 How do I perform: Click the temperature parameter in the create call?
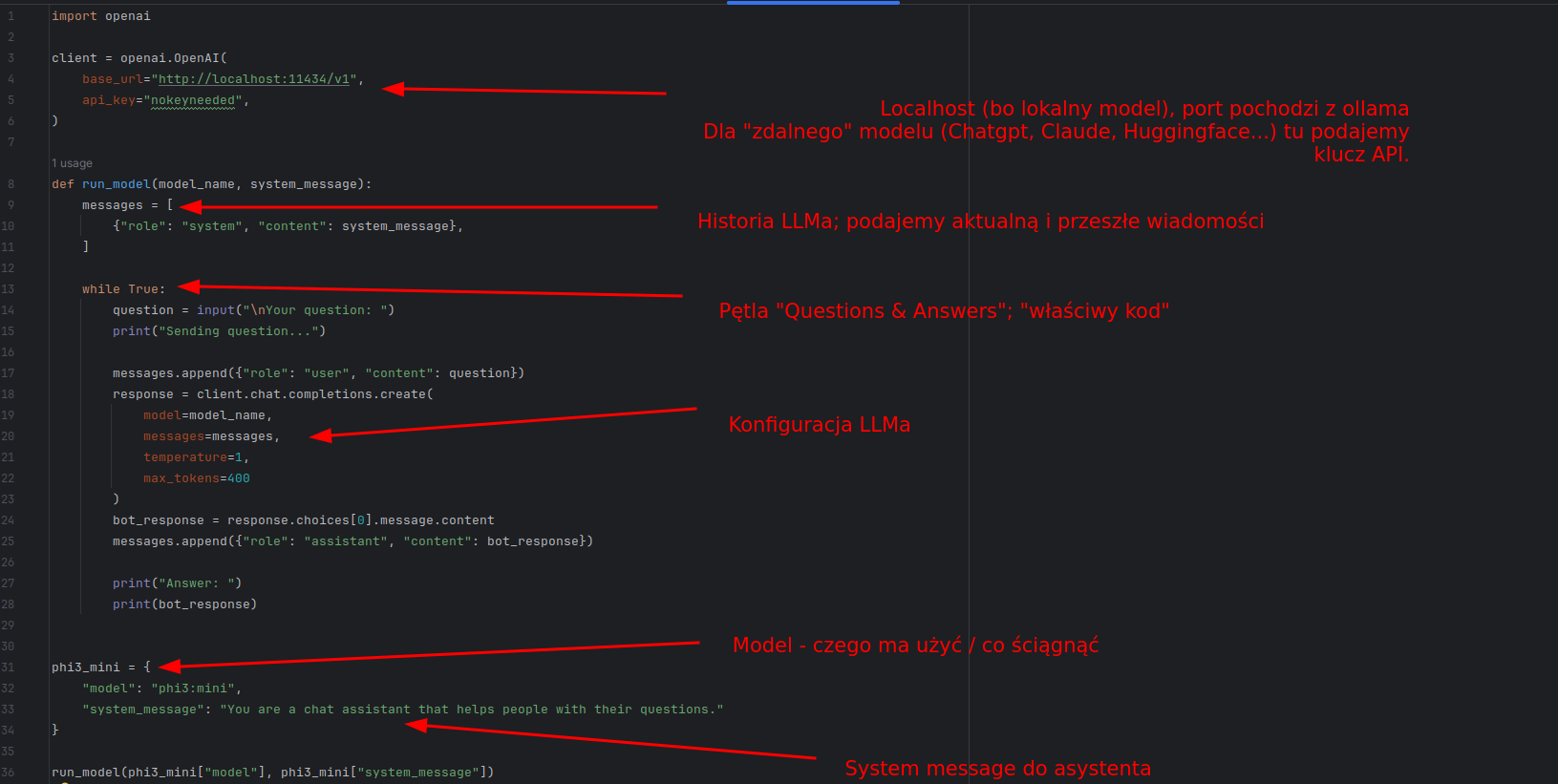[184, 457]
